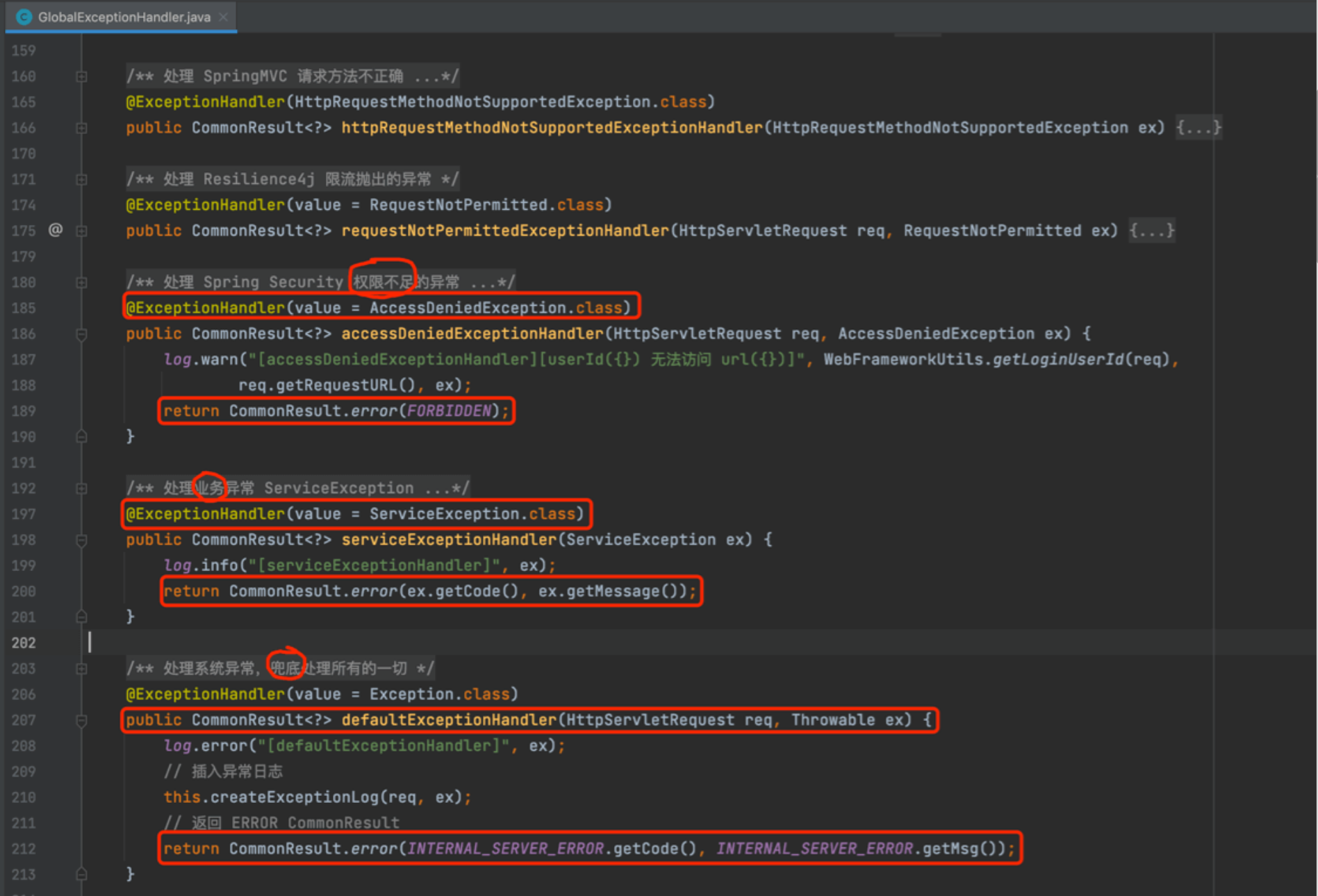Collapse serviceExceptionHandler method at line 198
Image resolution: width=1318 pixels, height=896 pixels.
point(81,540)
